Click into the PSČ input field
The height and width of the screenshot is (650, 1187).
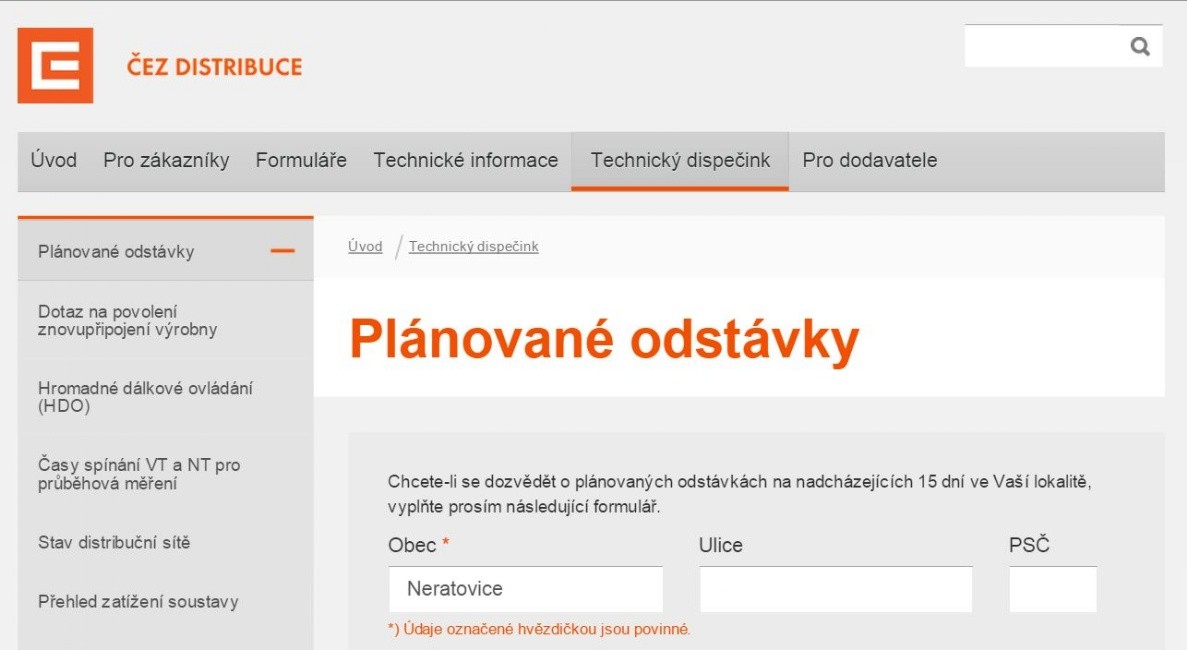(1052, 589)
